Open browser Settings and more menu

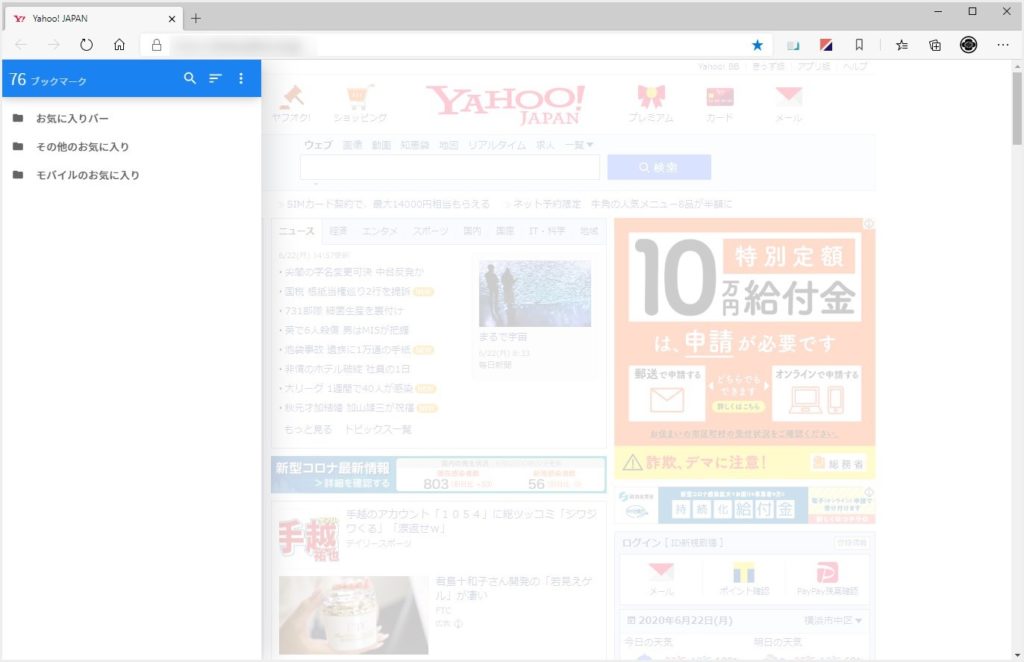[x=1003, y=44]
